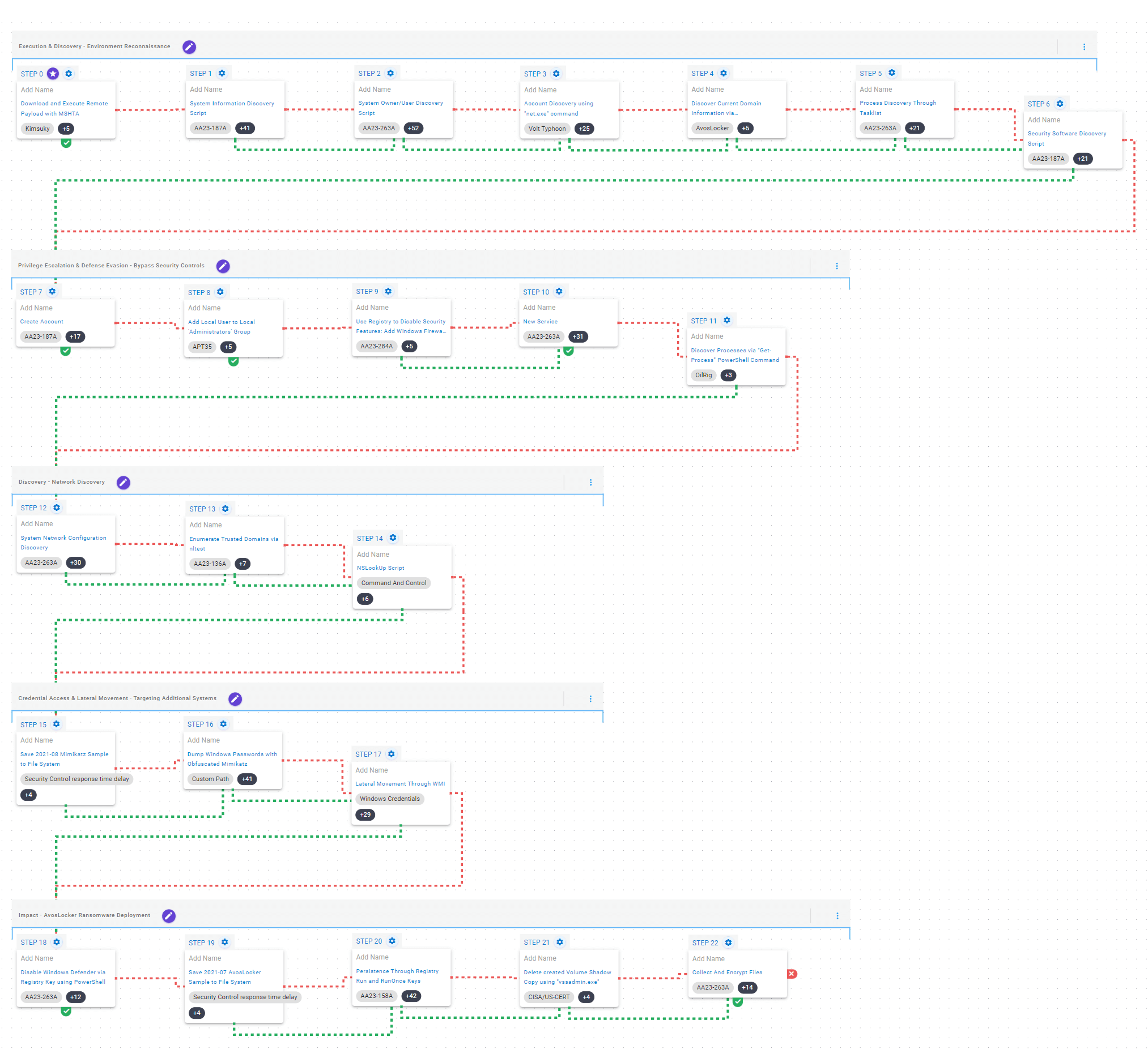The width and height of the screenshot is (1148, 1049).
Task: Open settings gear for STEP 6
Action: pyautogui.click(x=1060, y=104)
